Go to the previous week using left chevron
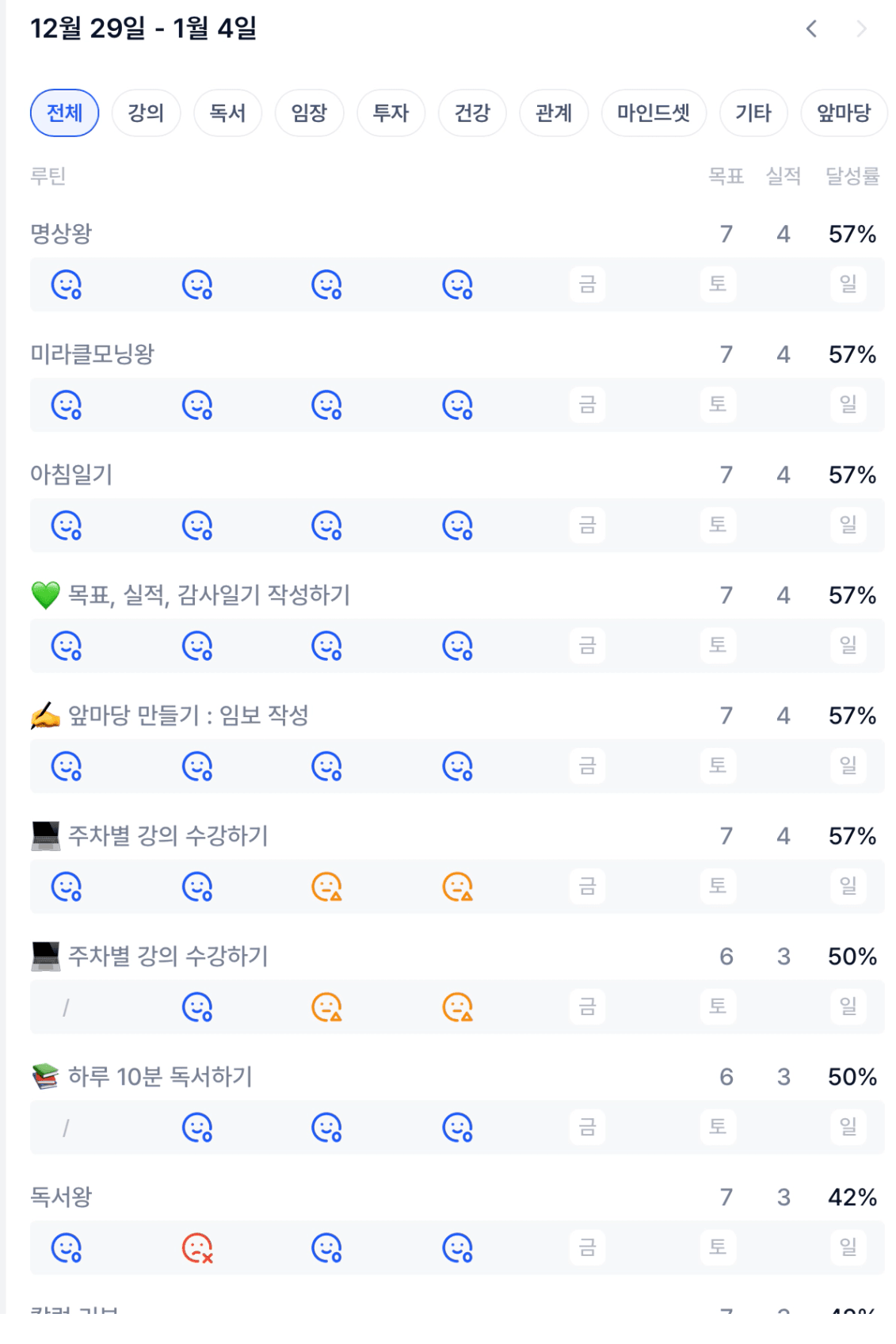This screenshot has width=896, height=1344. [811, 29]
